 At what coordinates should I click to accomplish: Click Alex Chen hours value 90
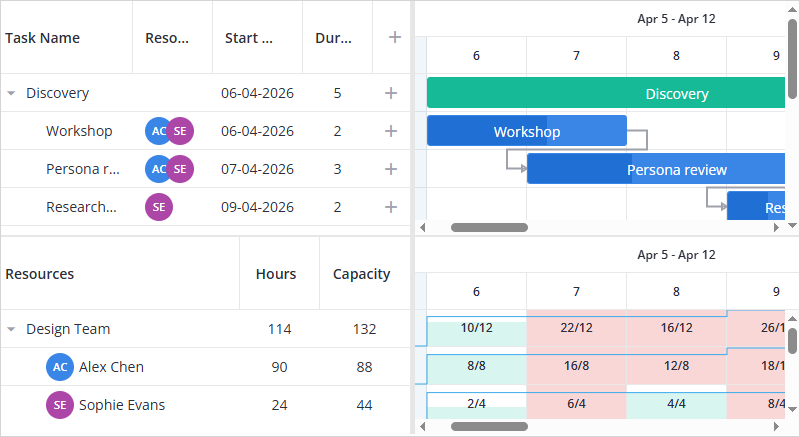click(279, 367)
